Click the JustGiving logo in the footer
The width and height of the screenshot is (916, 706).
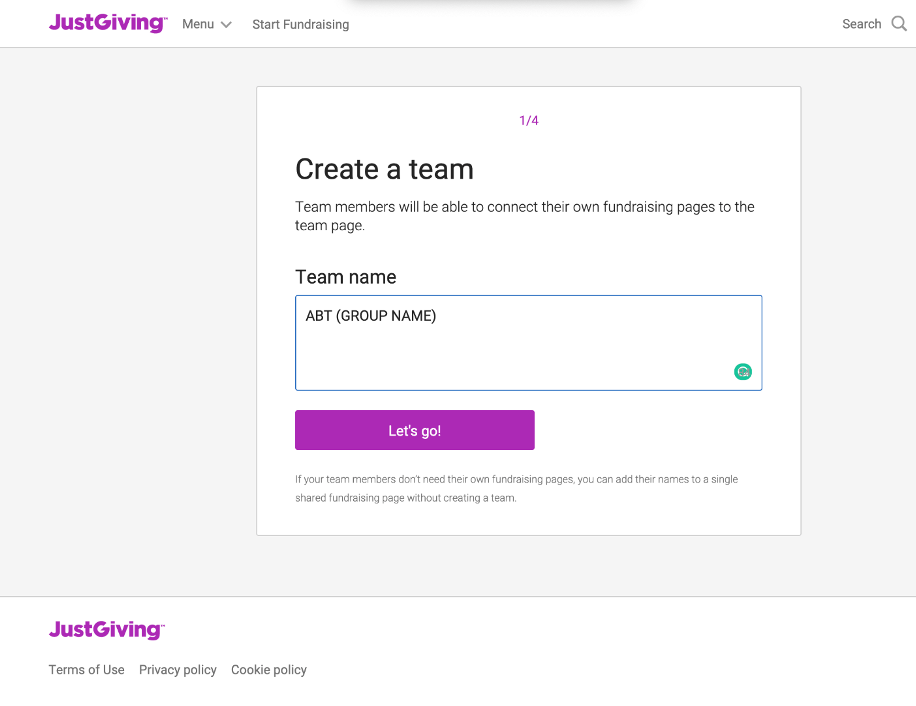(107, 630)
